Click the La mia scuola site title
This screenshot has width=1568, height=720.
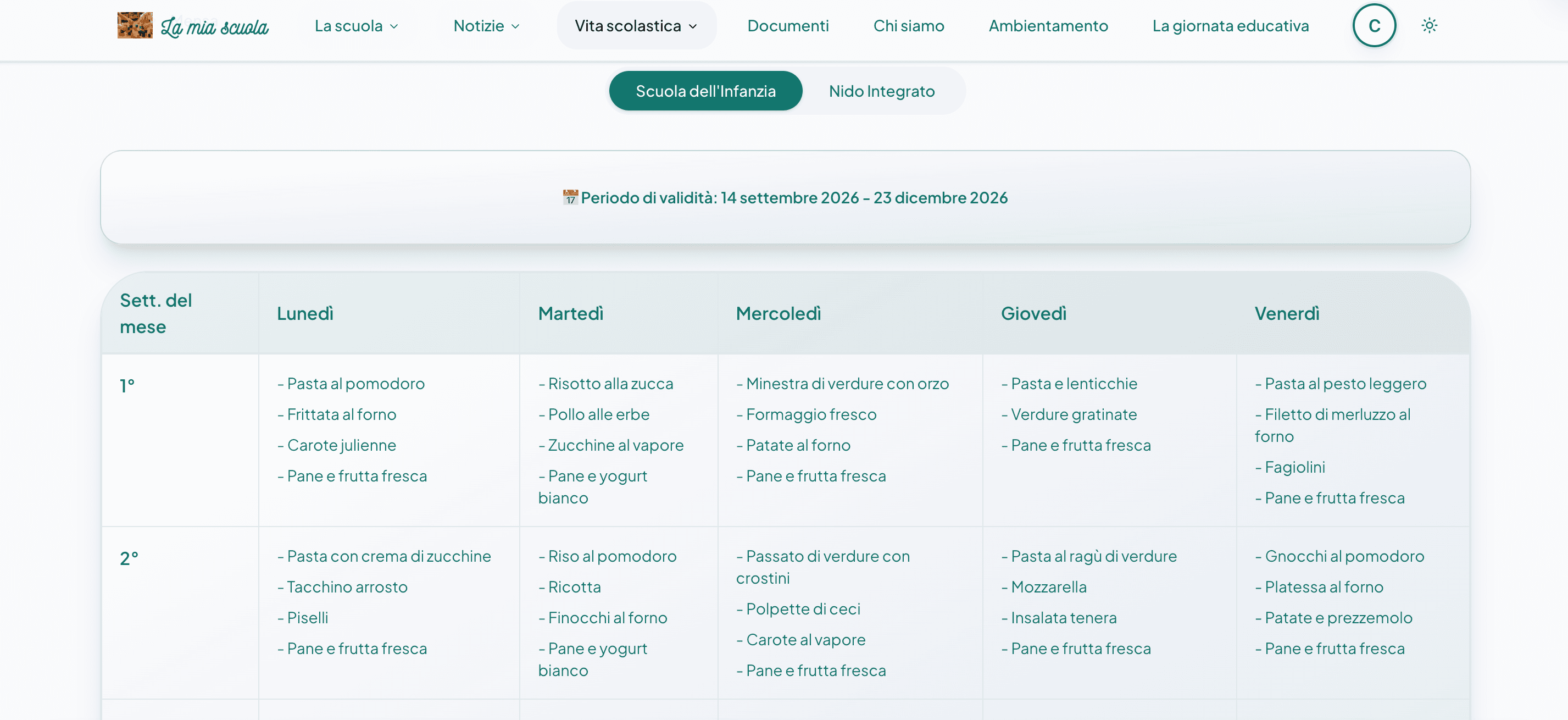[214, 26]
